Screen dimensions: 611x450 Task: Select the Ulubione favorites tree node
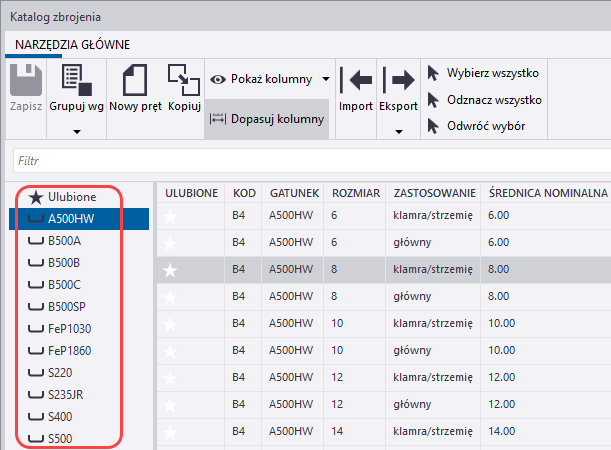pyautogui.click(x=71, y=197)
